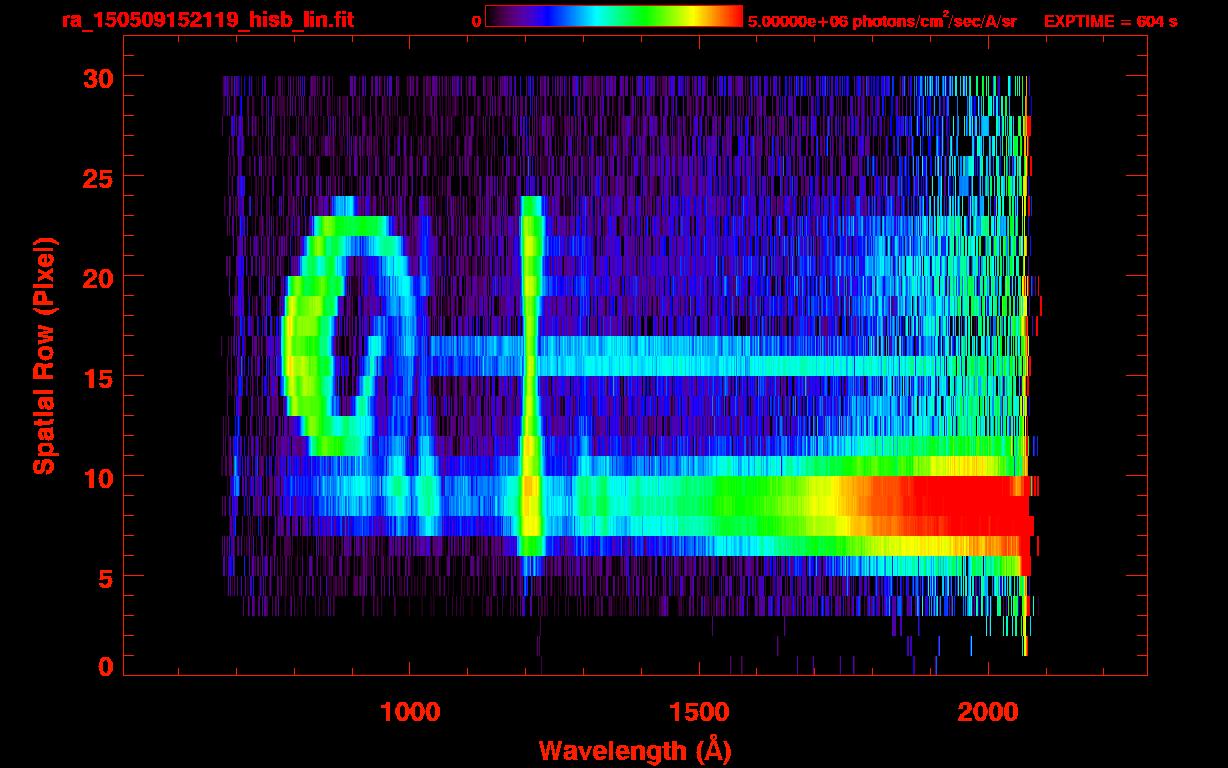Click the rainbow colorbar gradient at top
The height and width of the screenshot is (768, 1228).
[x=613, y=16]
